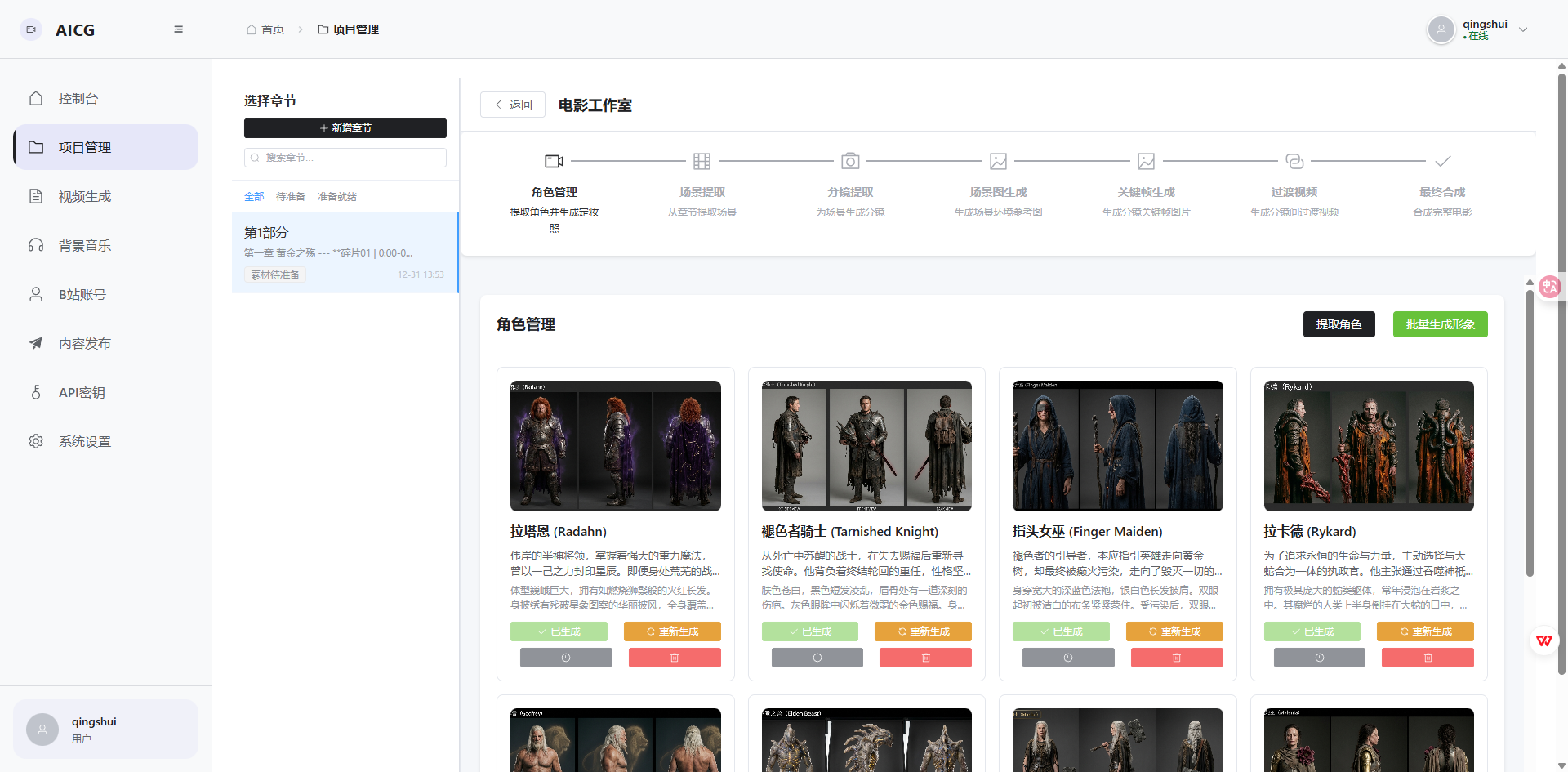
Task: Click the history clock icon for Tarnished Knight
Action: [817, 658]
